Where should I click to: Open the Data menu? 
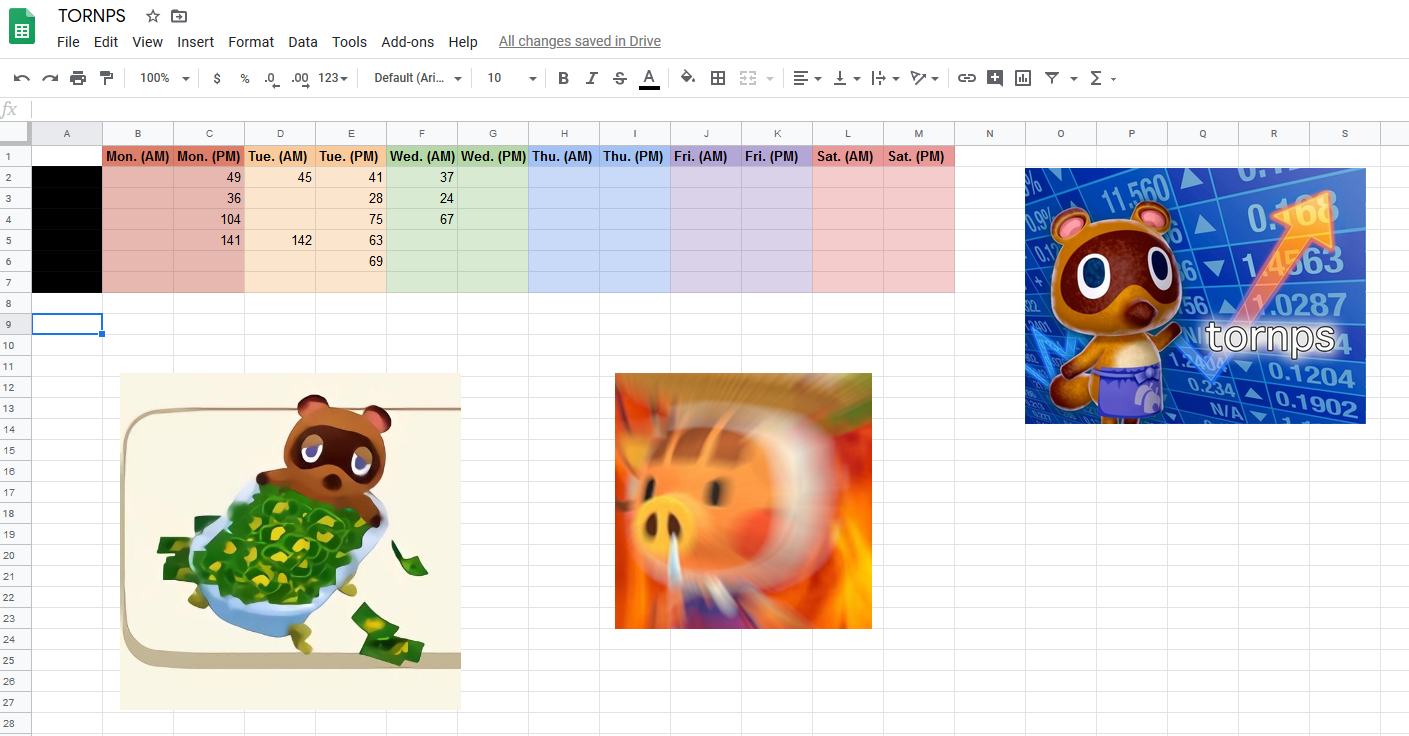tap(303, 42)
